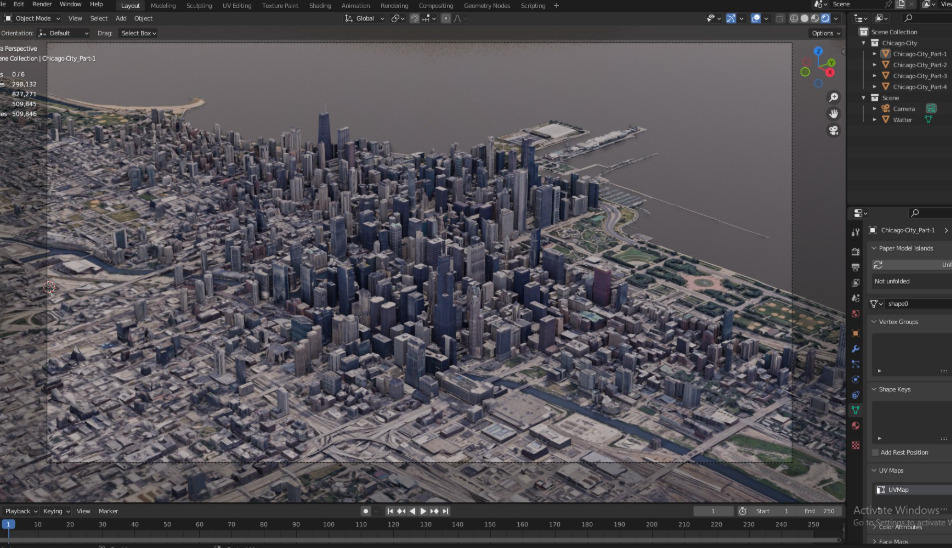Collapse the Chicago-City collection
The image size is (952, 548).
tap(864, 43)
